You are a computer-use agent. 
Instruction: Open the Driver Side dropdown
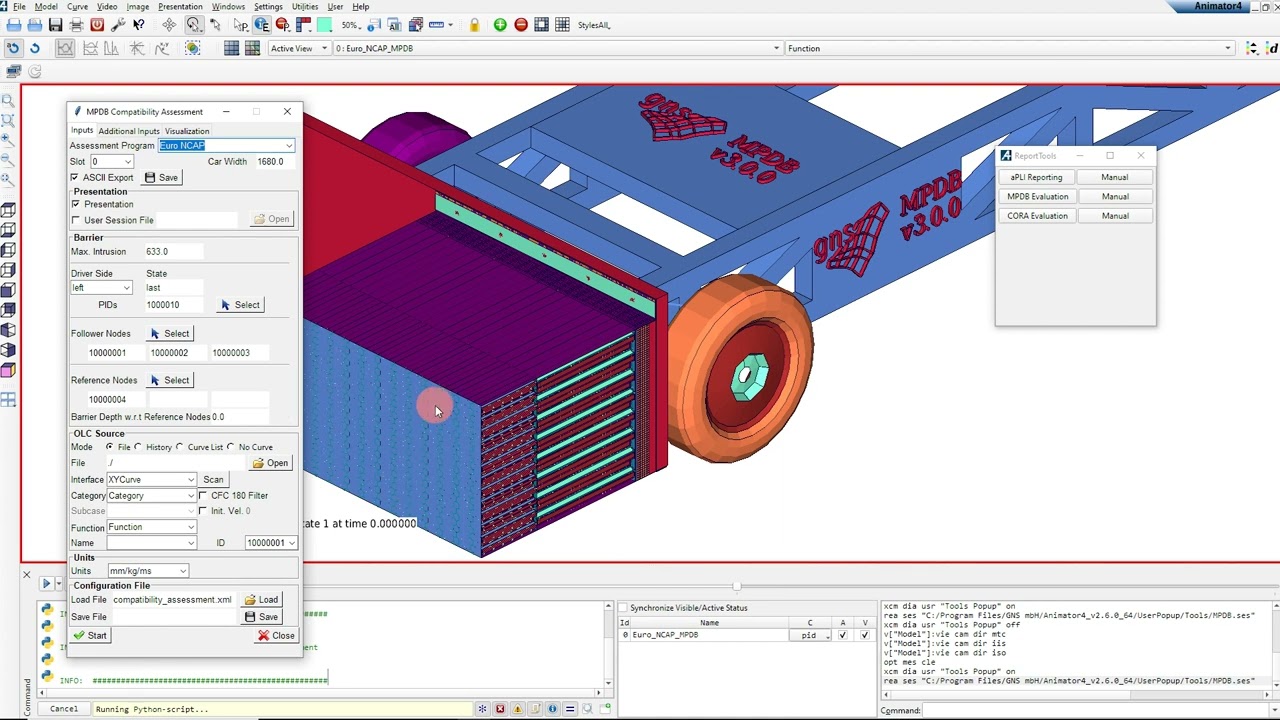pos(126,288)
